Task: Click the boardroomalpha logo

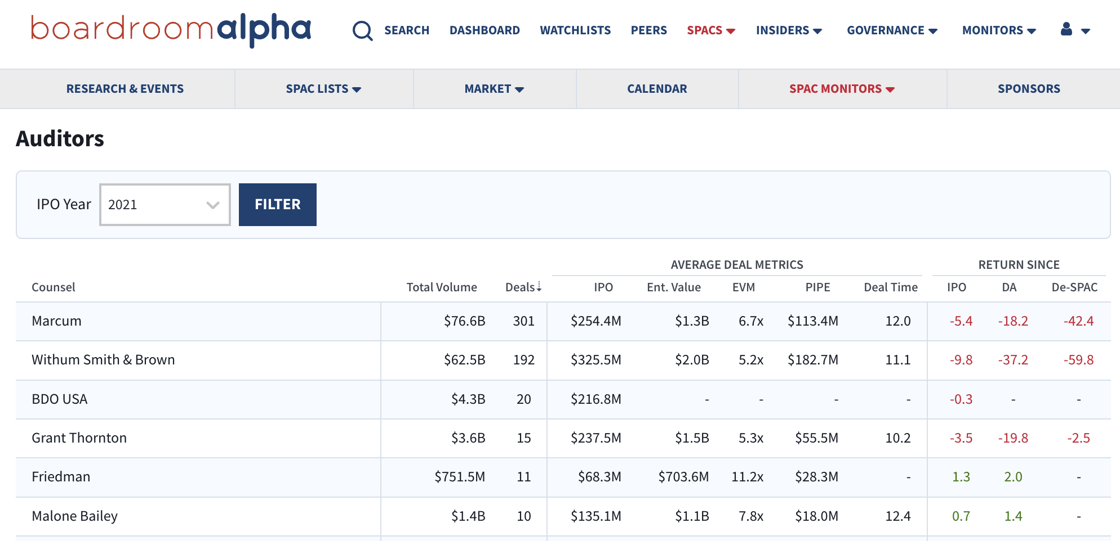Action: (171, 29)
